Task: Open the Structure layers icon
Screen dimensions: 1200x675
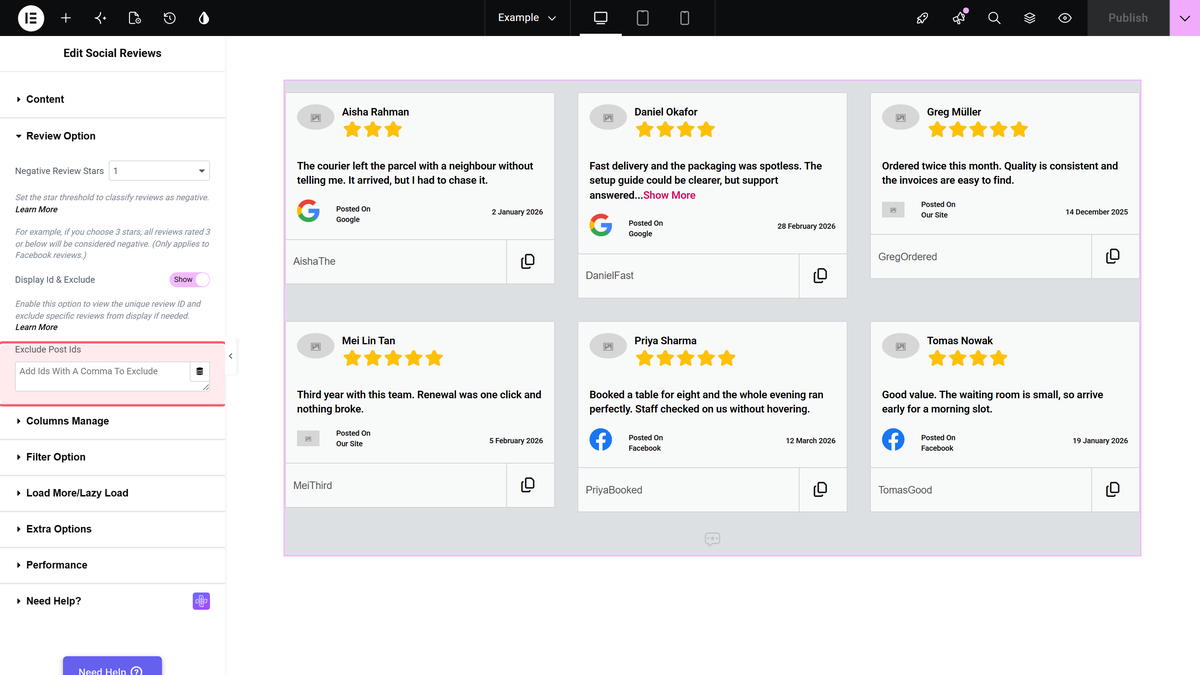Action: click(1030, 18)
